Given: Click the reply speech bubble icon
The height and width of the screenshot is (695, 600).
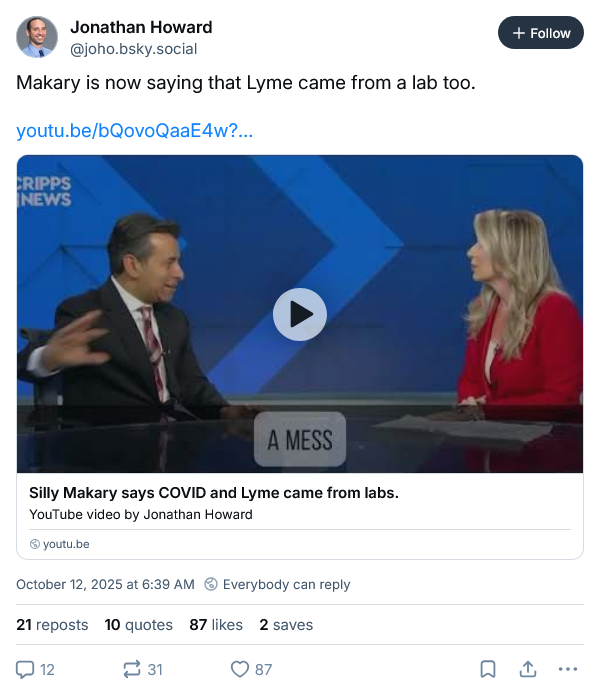Looking at the screenshot, I should pos(26,669).
